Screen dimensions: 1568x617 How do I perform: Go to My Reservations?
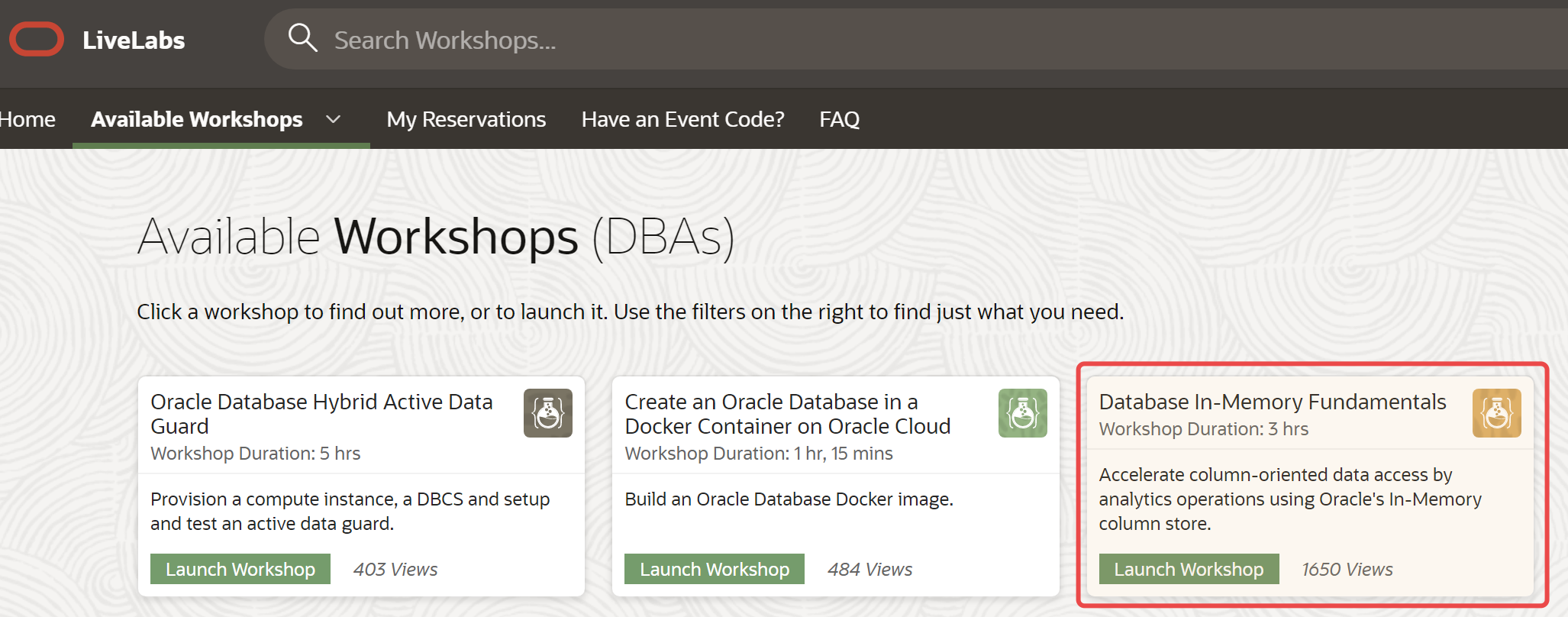466,119
